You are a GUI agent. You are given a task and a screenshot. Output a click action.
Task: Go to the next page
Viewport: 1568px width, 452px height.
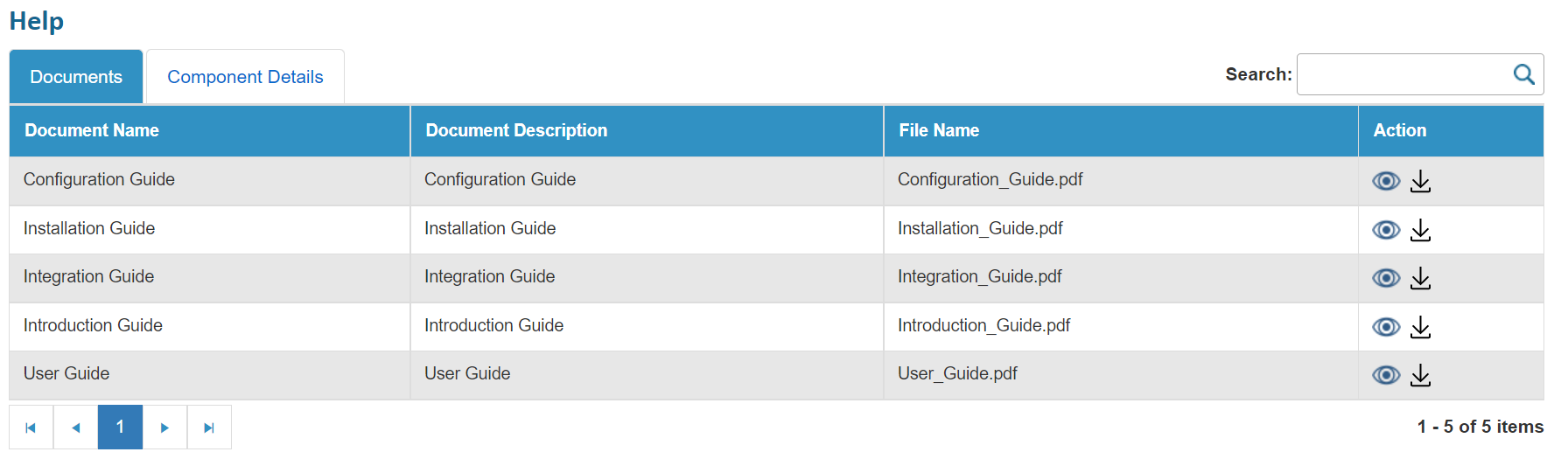[x=164, y=428]
